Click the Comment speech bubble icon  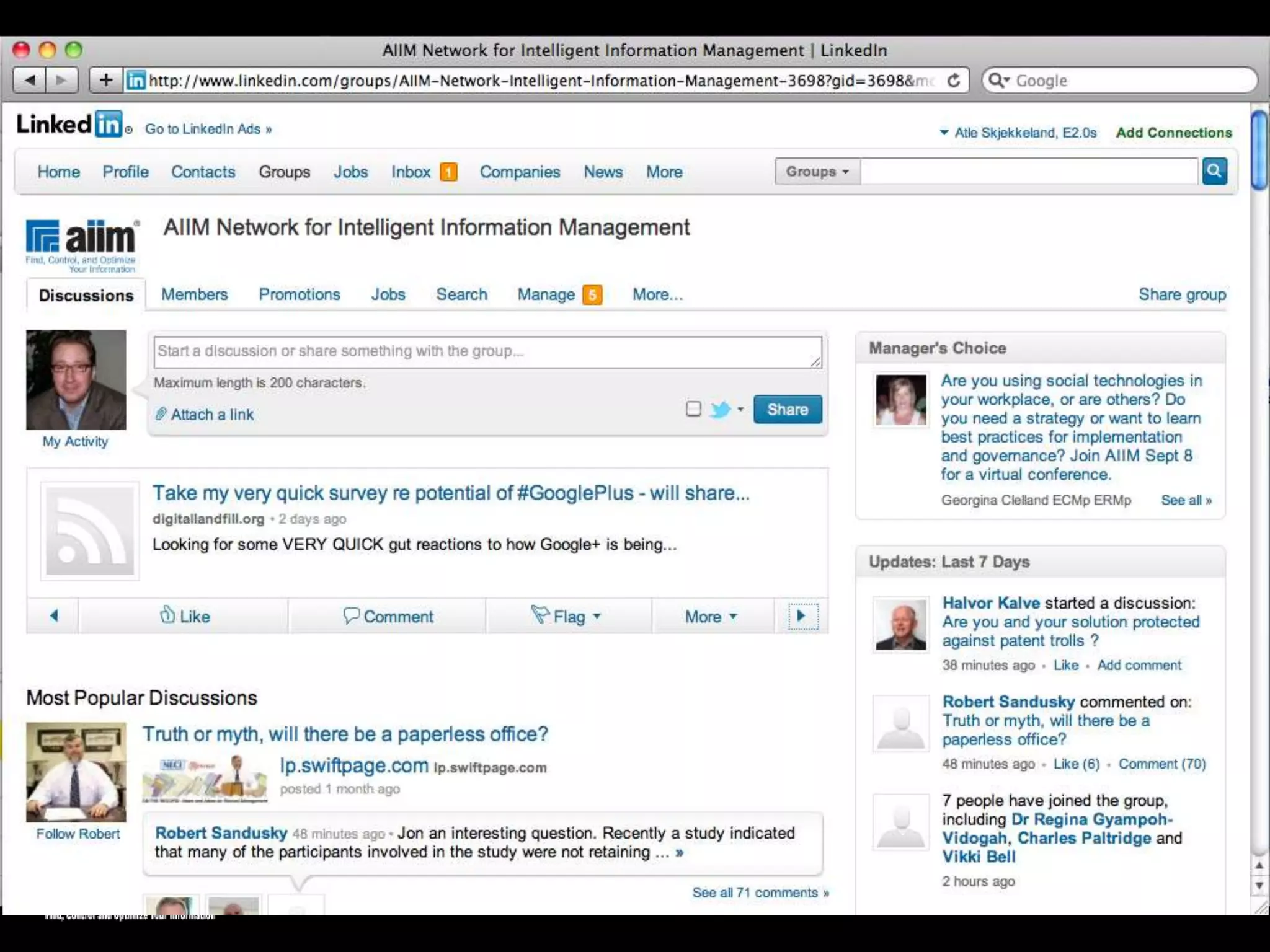351,615
